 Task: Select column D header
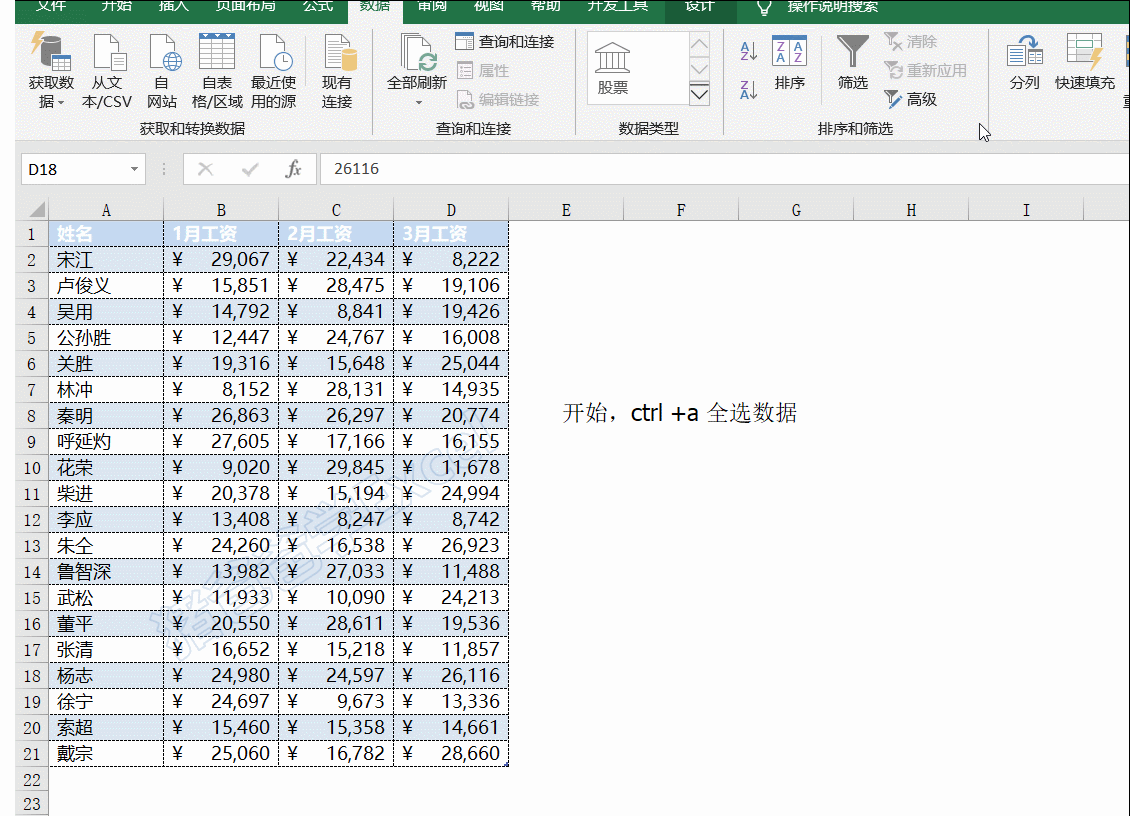451,210
